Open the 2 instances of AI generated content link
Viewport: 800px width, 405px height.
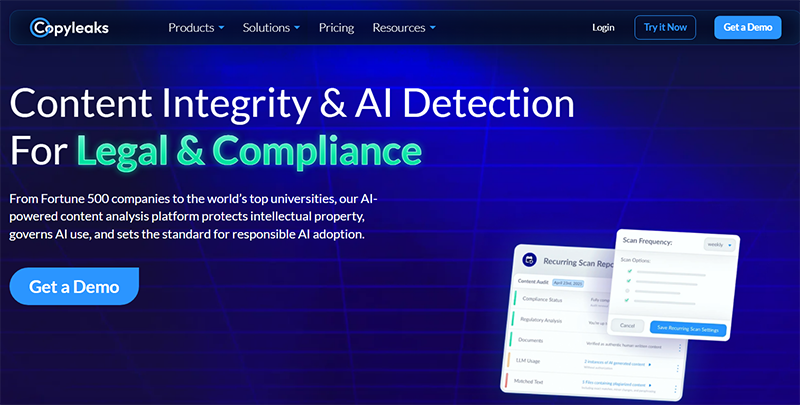tap(615, 362)
